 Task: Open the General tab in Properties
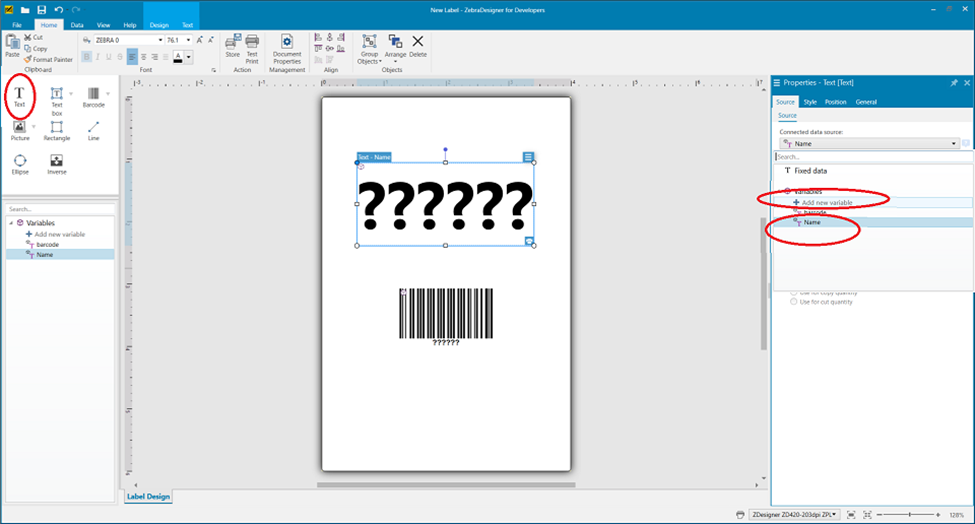click(x=866, y=102)
